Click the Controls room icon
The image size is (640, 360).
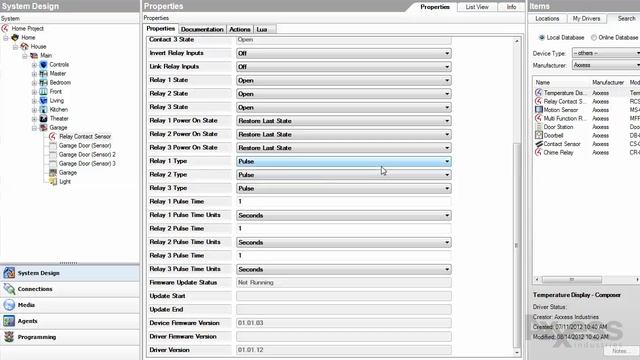pos(43,64)
